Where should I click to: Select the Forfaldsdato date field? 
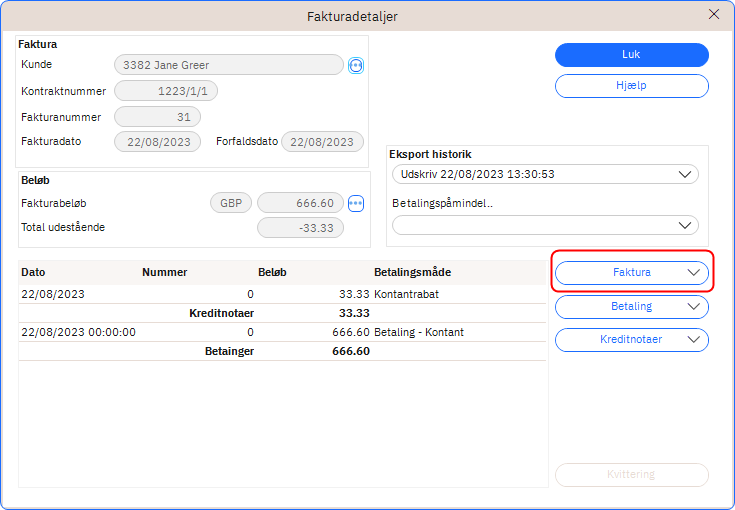[322, 142]
